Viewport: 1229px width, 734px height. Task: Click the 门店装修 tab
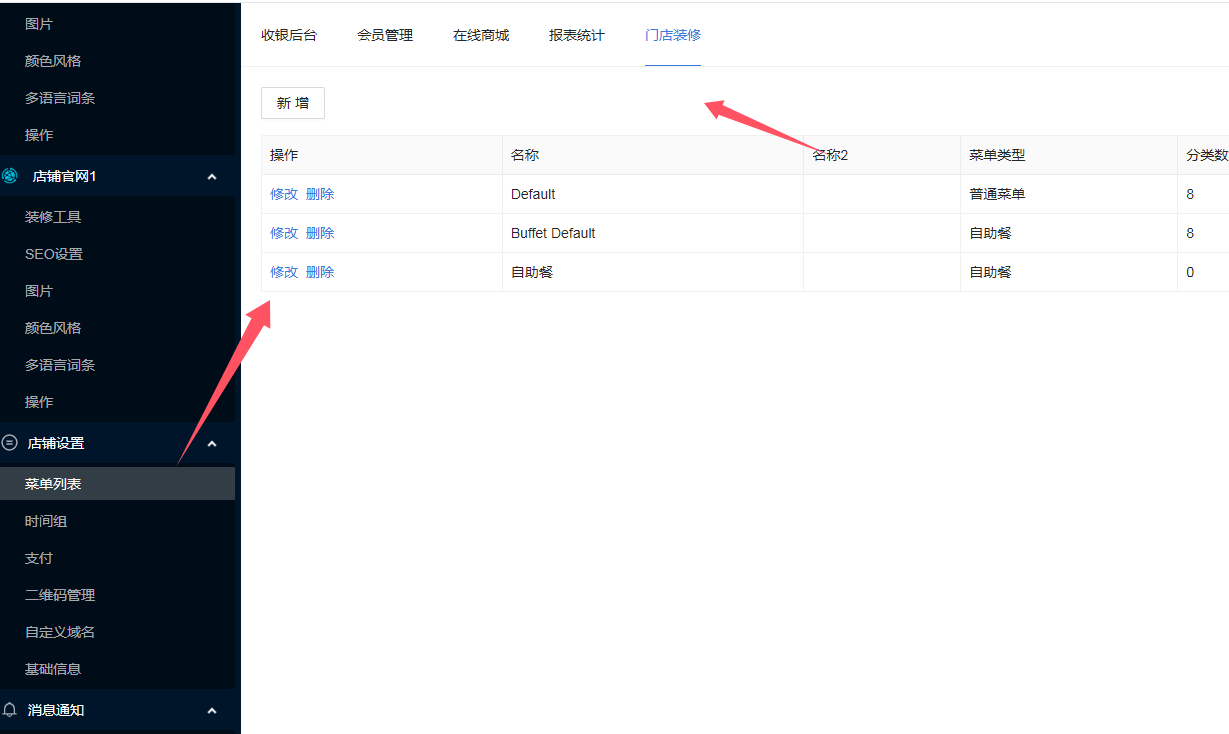pyautogui.click(x=673, y=35)
